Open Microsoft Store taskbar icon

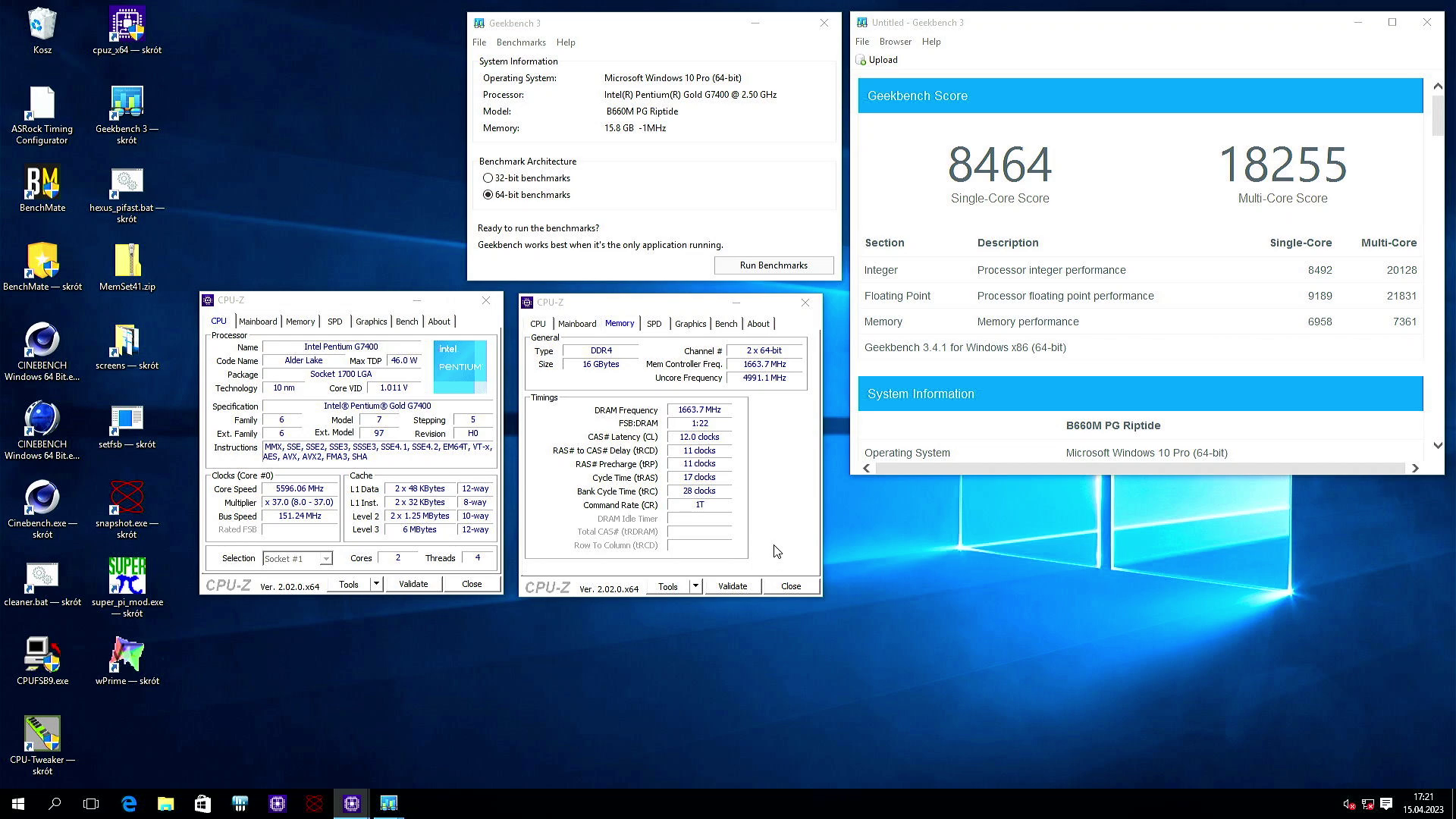[x=202, y=804]
